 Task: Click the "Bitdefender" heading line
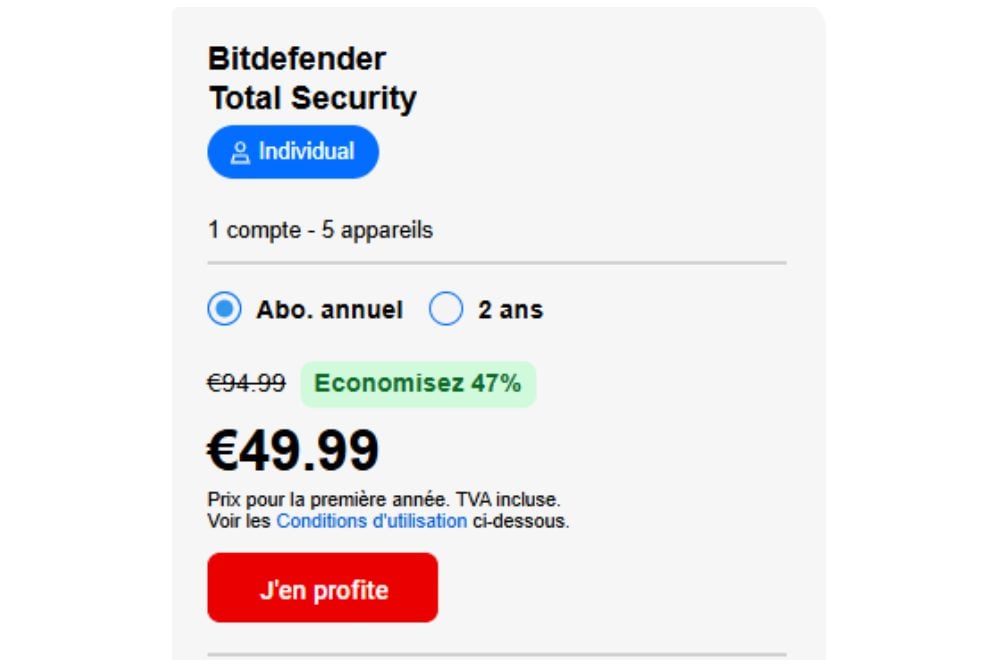point(296,59)
